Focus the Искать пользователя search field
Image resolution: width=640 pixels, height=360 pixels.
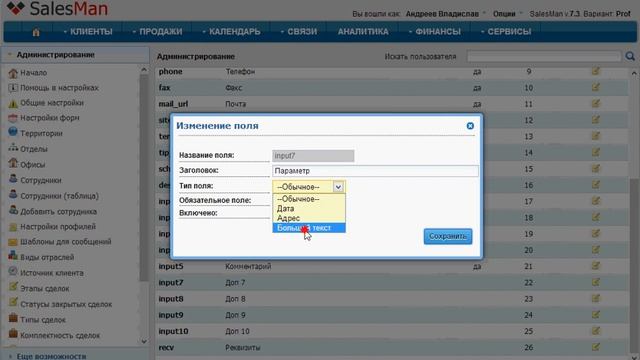(x=544, y=56)
